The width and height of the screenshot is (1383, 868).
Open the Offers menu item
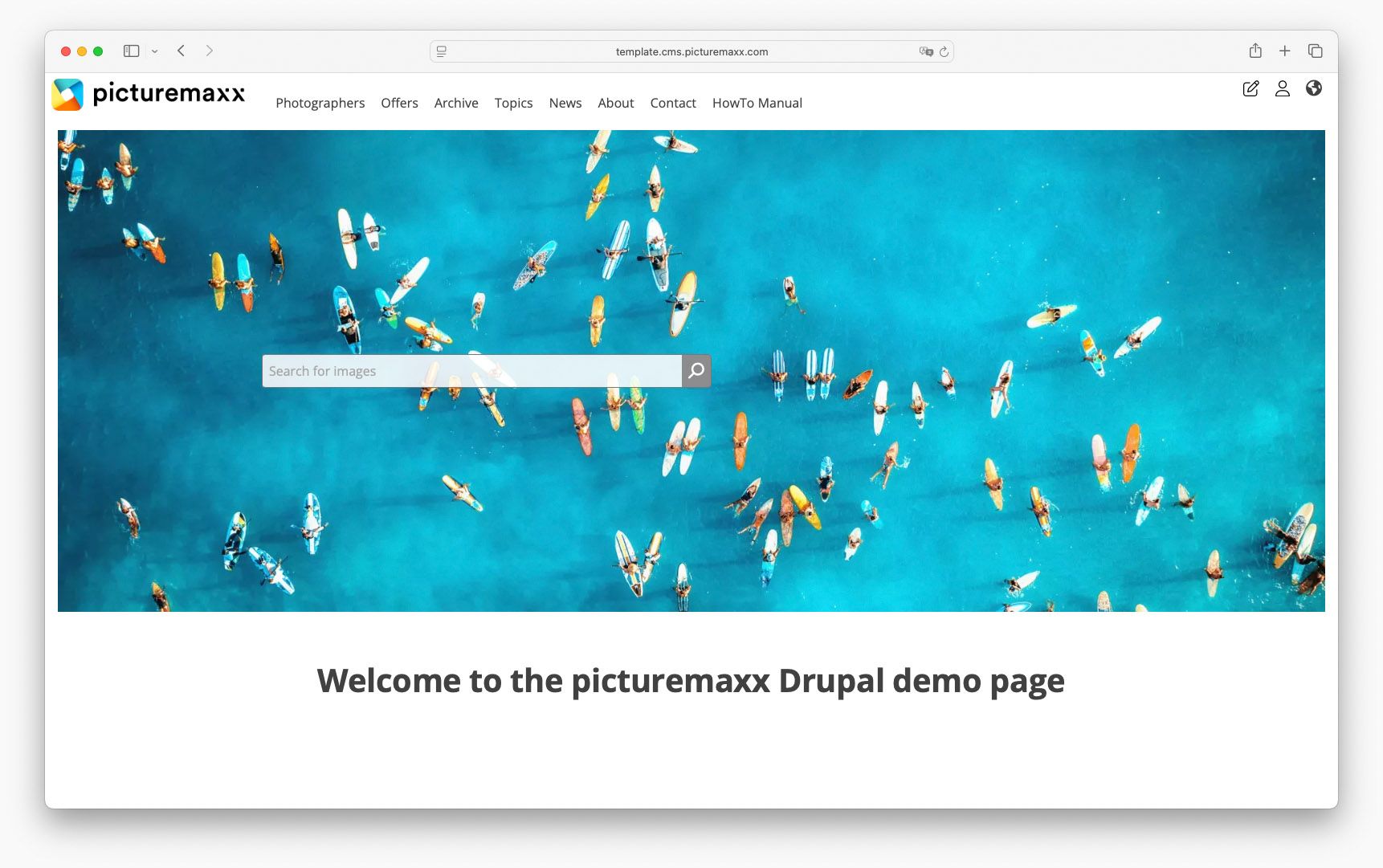399,103
